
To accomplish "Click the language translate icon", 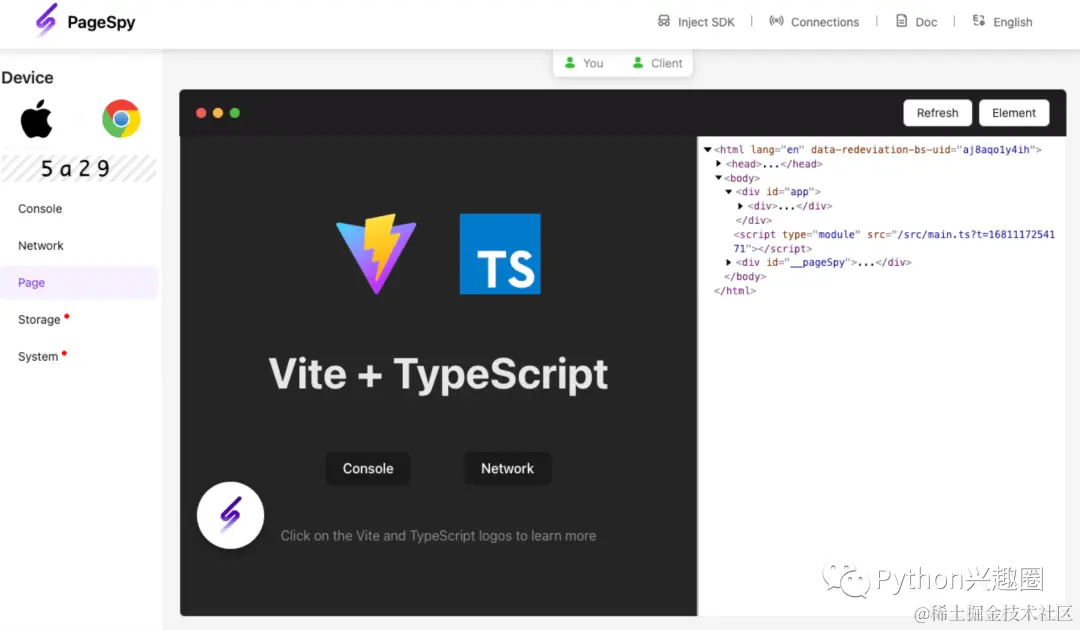I will tap(979, 21).
